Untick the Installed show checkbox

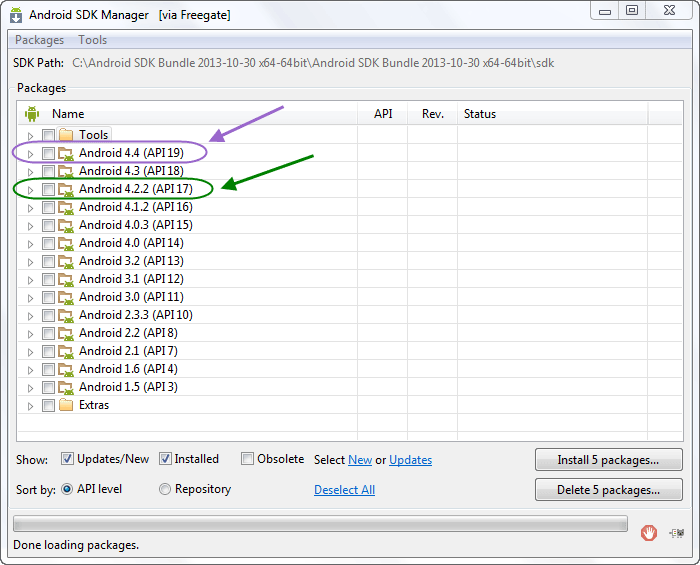[165, 459]
